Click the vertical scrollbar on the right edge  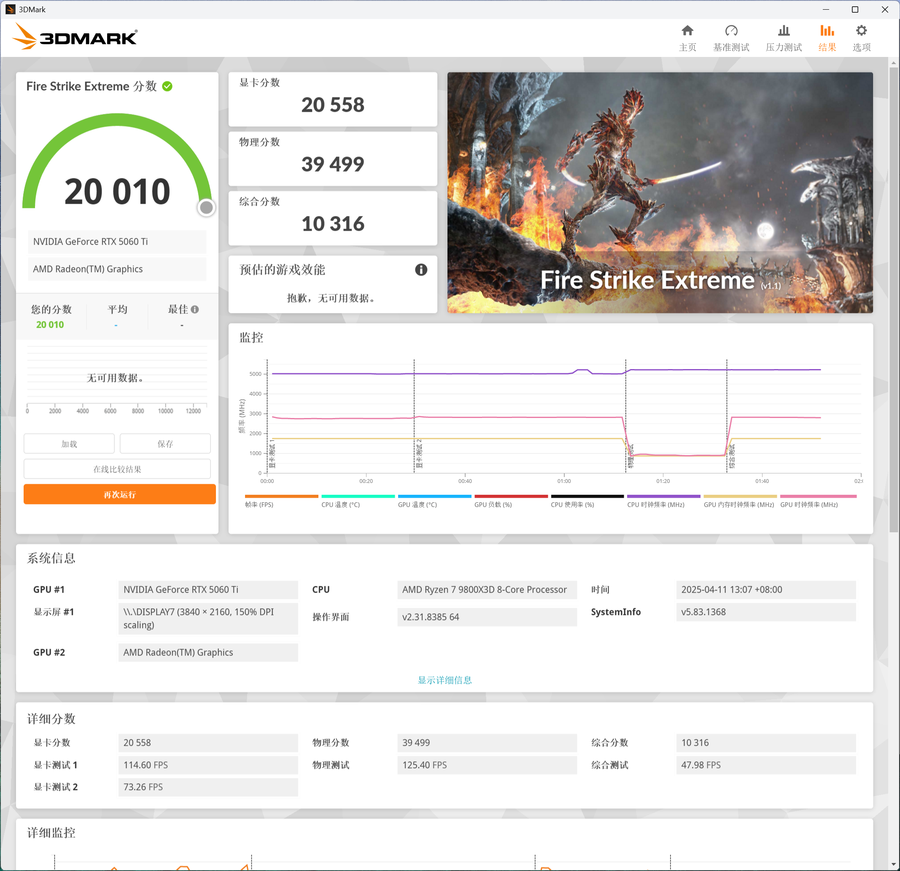click(894, 299)
